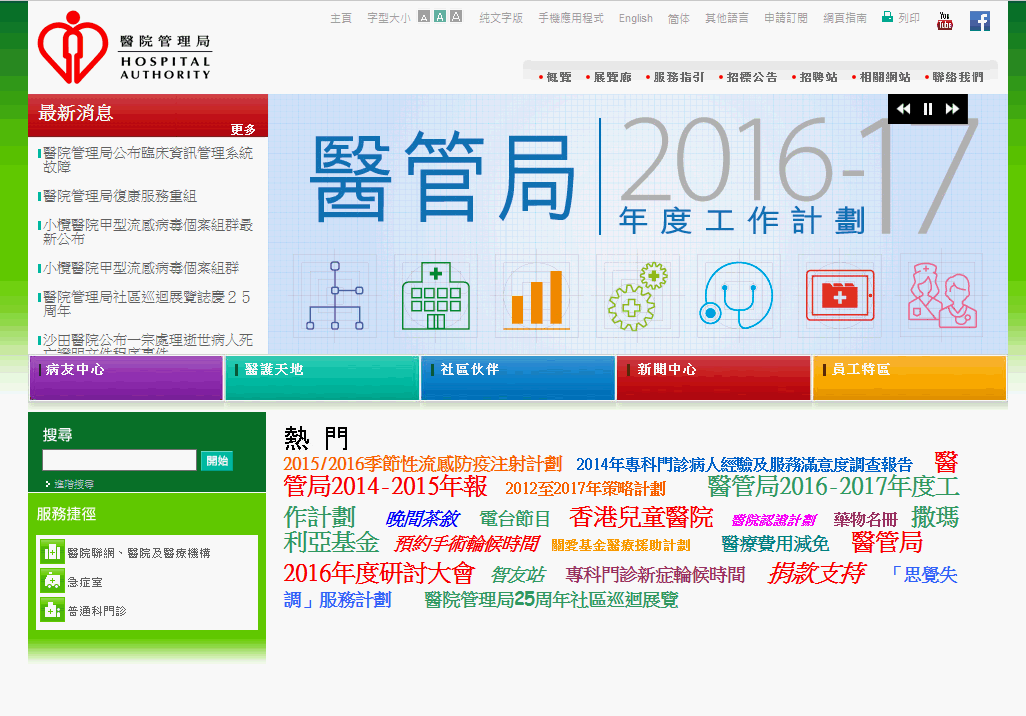Select the blue 社區伙伴 tab
Viewport: 1026px width, 716px height.
518,377
